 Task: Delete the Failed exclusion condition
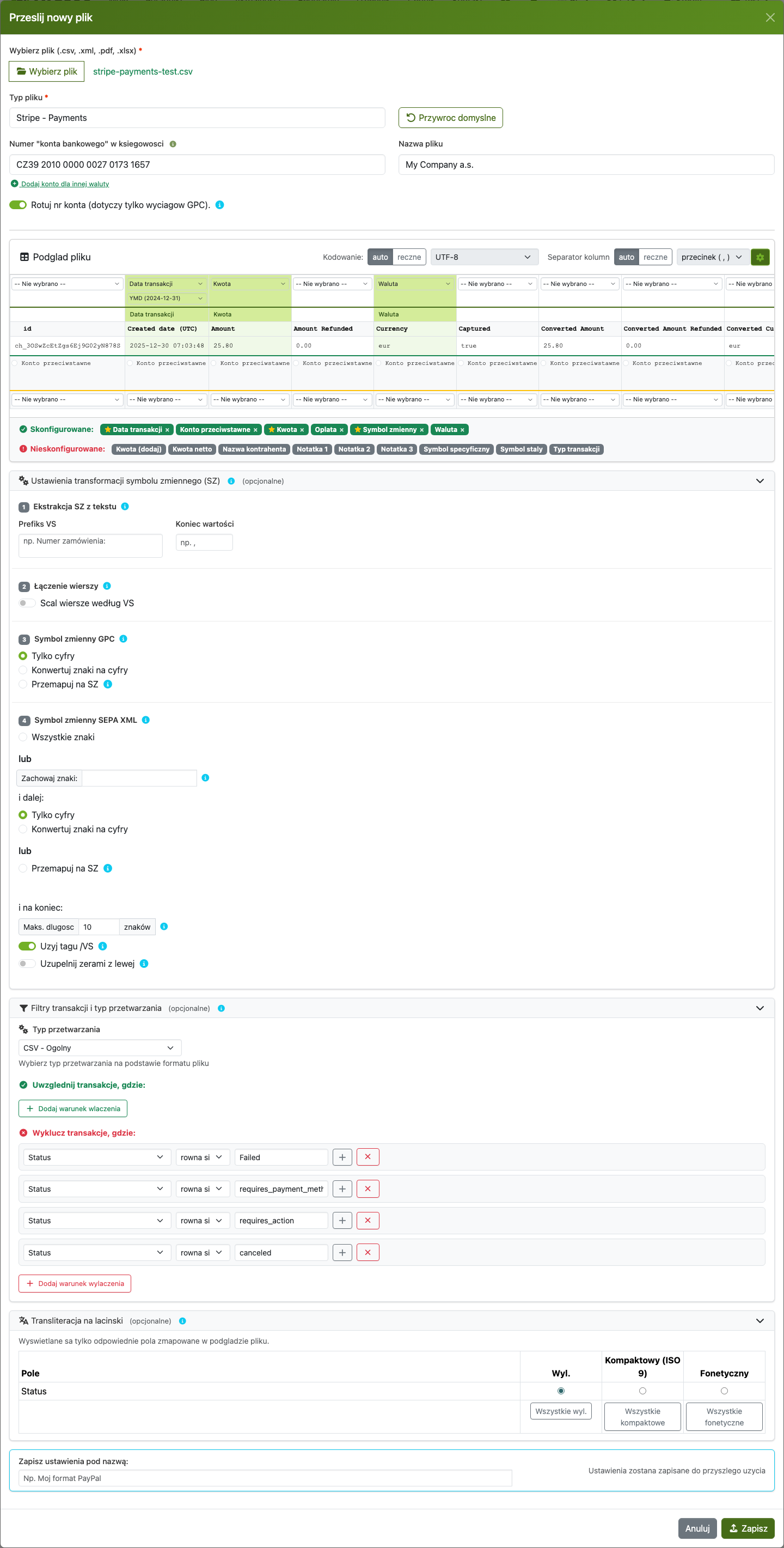(x=367, y=1157)
